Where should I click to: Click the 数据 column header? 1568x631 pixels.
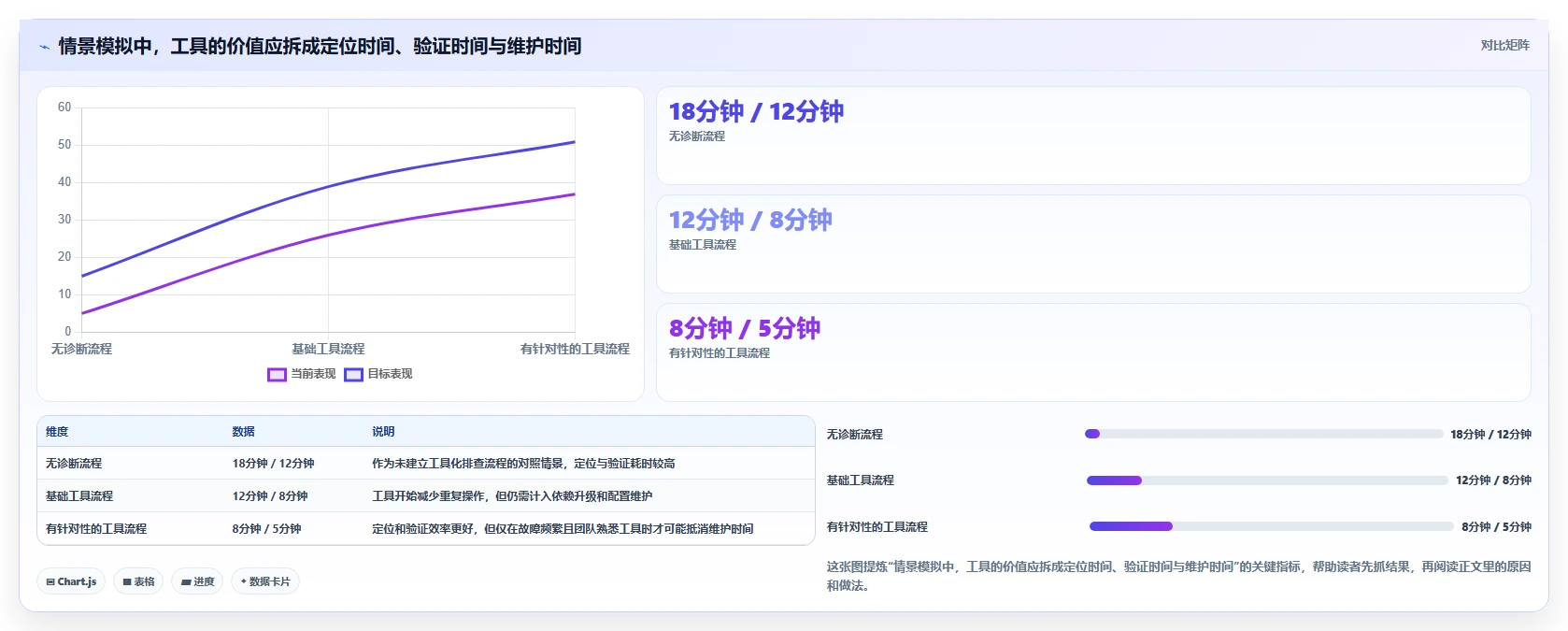coord(244,432)
